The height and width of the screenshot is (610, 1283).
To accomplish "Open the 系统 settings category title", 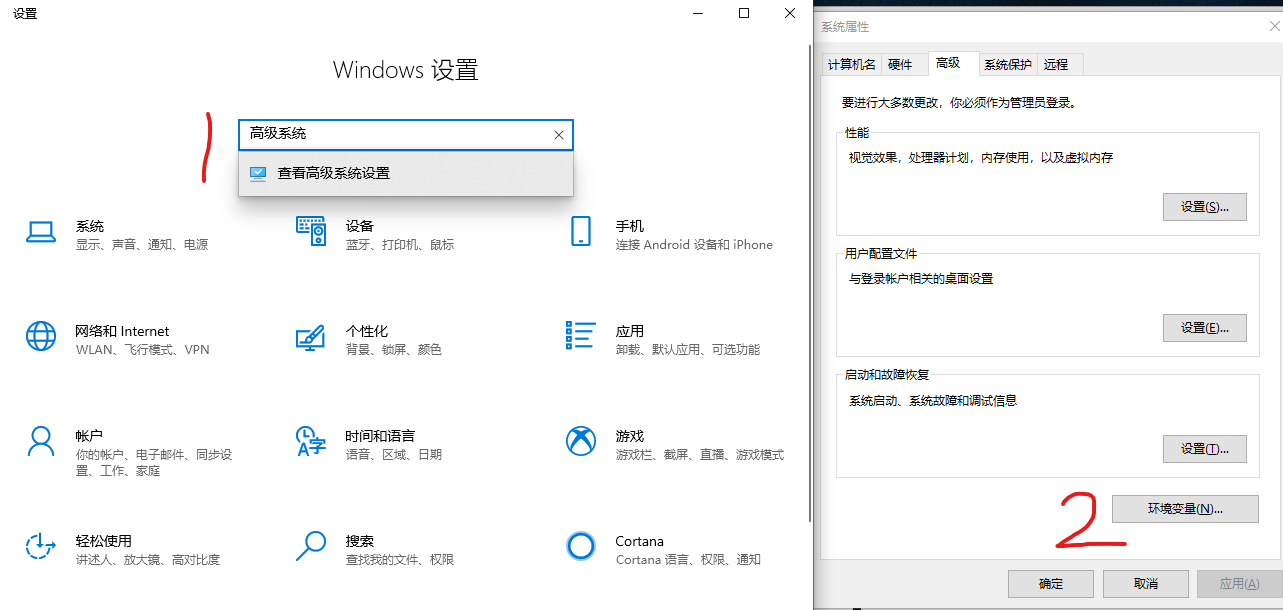I will [x=90, y=226].
